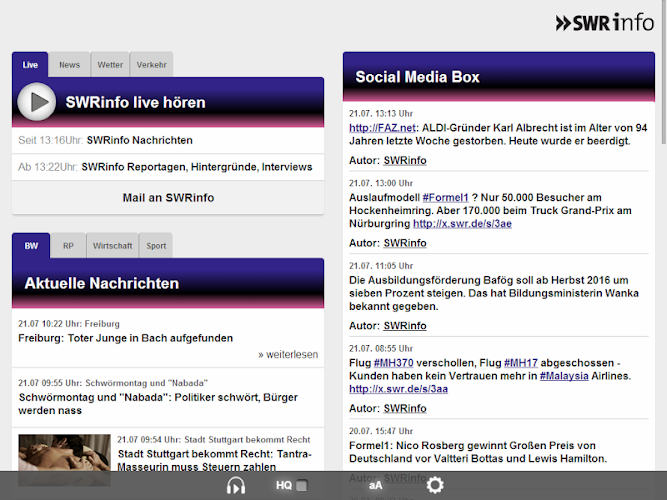This screenshot has width=667, height=500.
Task: Open the #MH17 hashtag link
Action: pos(521,363)
